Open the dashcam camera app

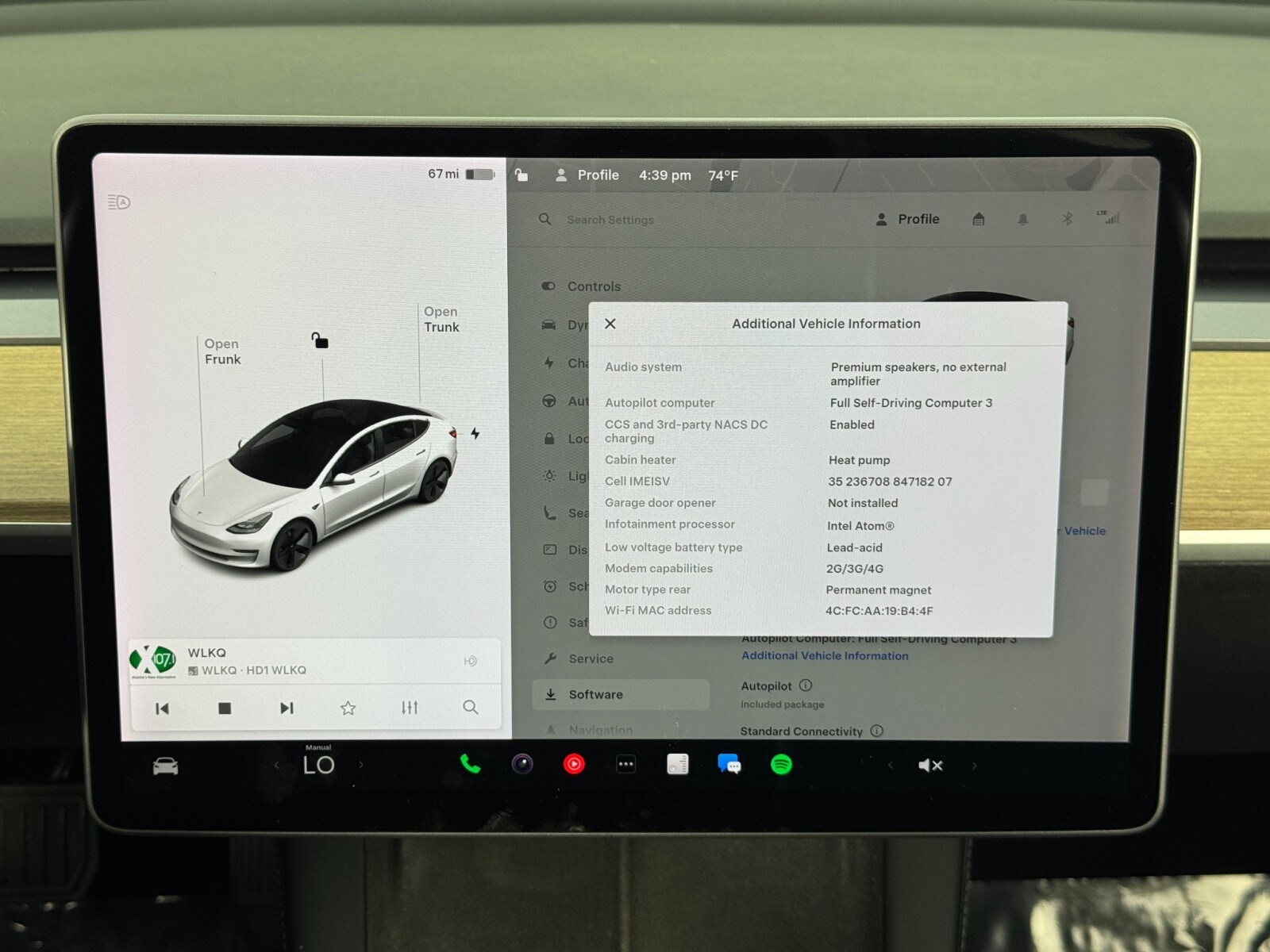522,764
